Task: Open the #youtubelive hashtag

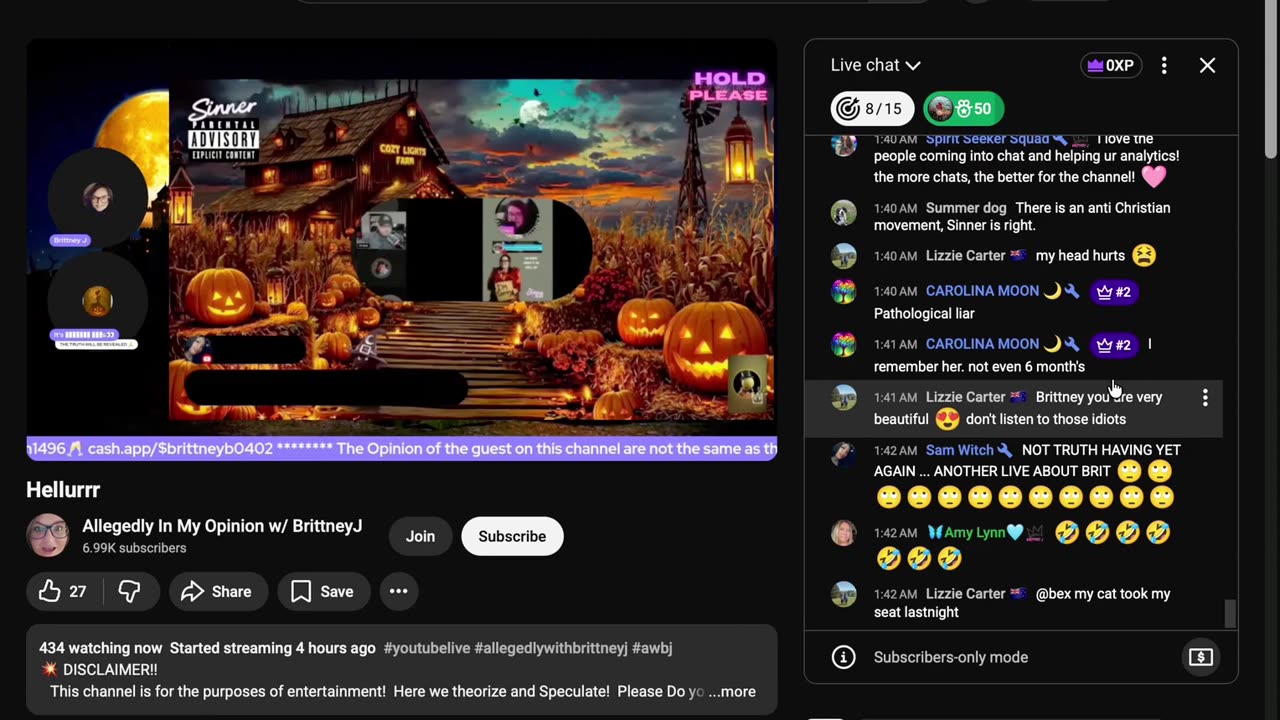Action: tap(427, 648)
